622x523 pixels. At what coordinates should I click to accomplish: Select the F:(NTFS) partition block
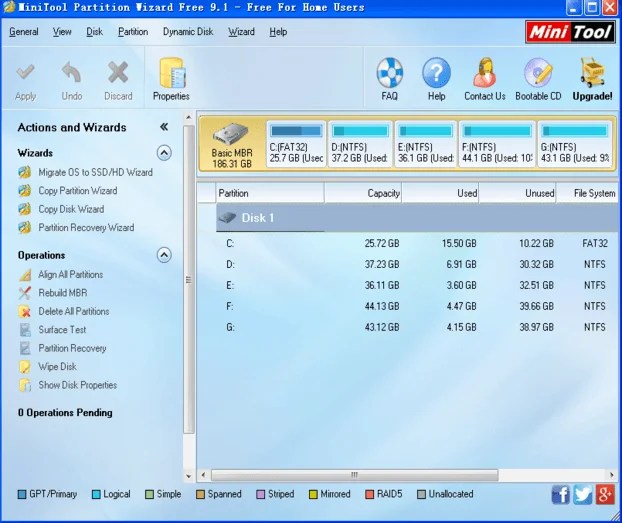(497, 144)
